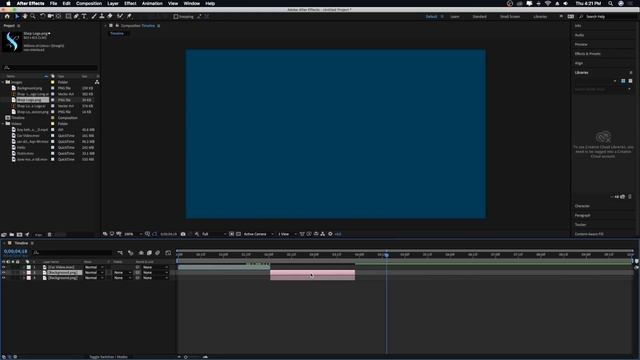Viewport: 640px width, 360px height.
Task: Expand selected Background.png layer twirl arrow
Action: pyautogui.click(x=24, y=273)
